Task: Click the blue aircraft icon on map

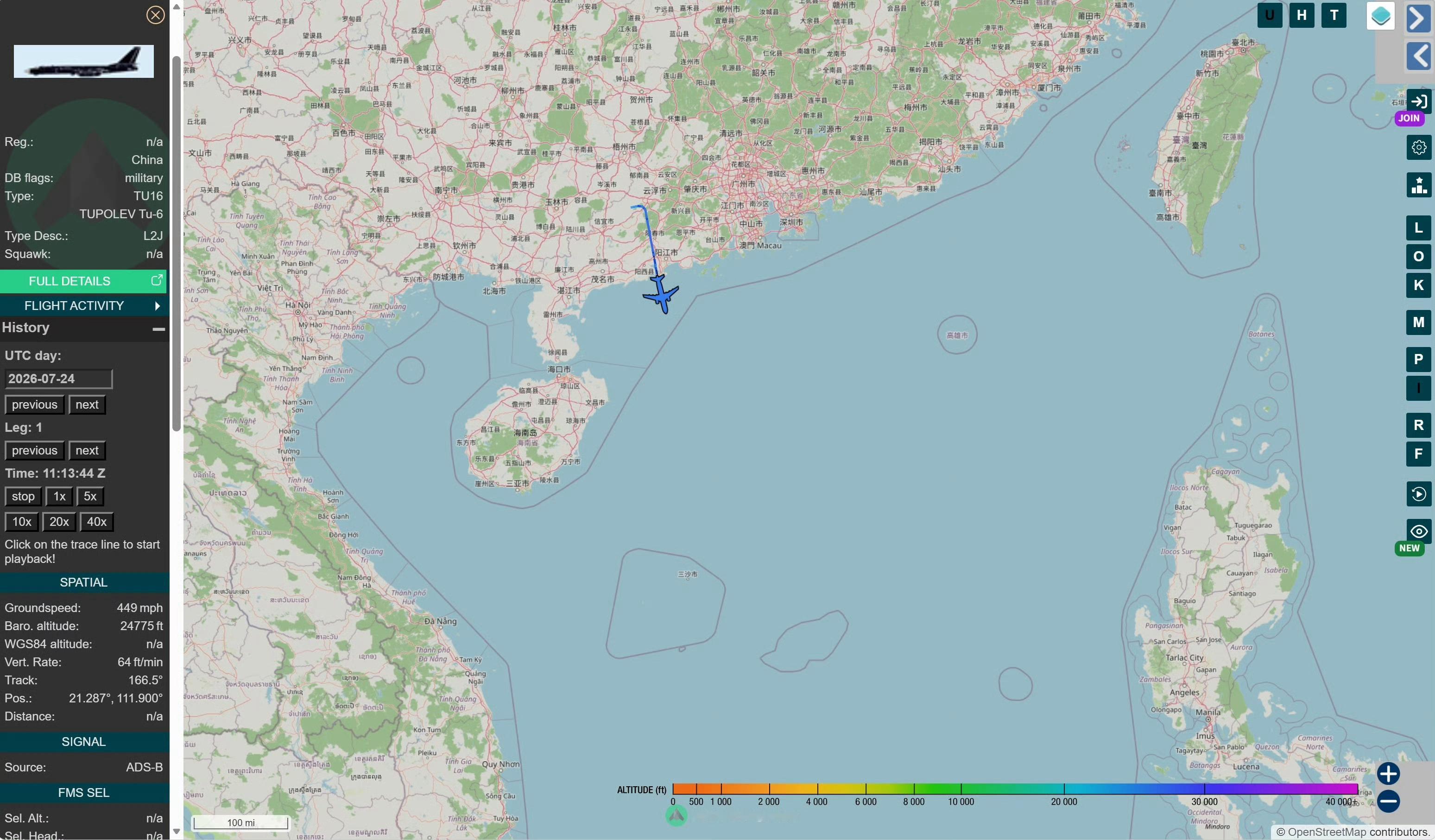Action: [661, 294]
